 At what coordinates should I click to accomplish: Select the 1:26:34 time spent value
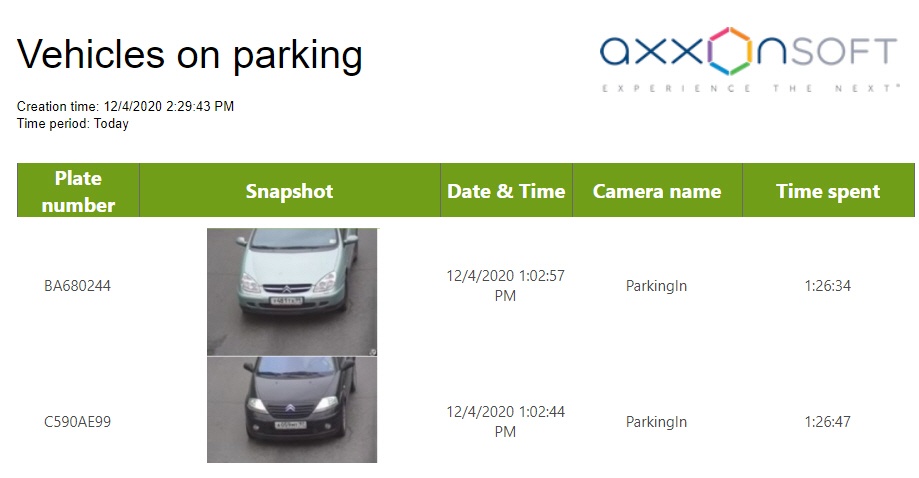828,286
